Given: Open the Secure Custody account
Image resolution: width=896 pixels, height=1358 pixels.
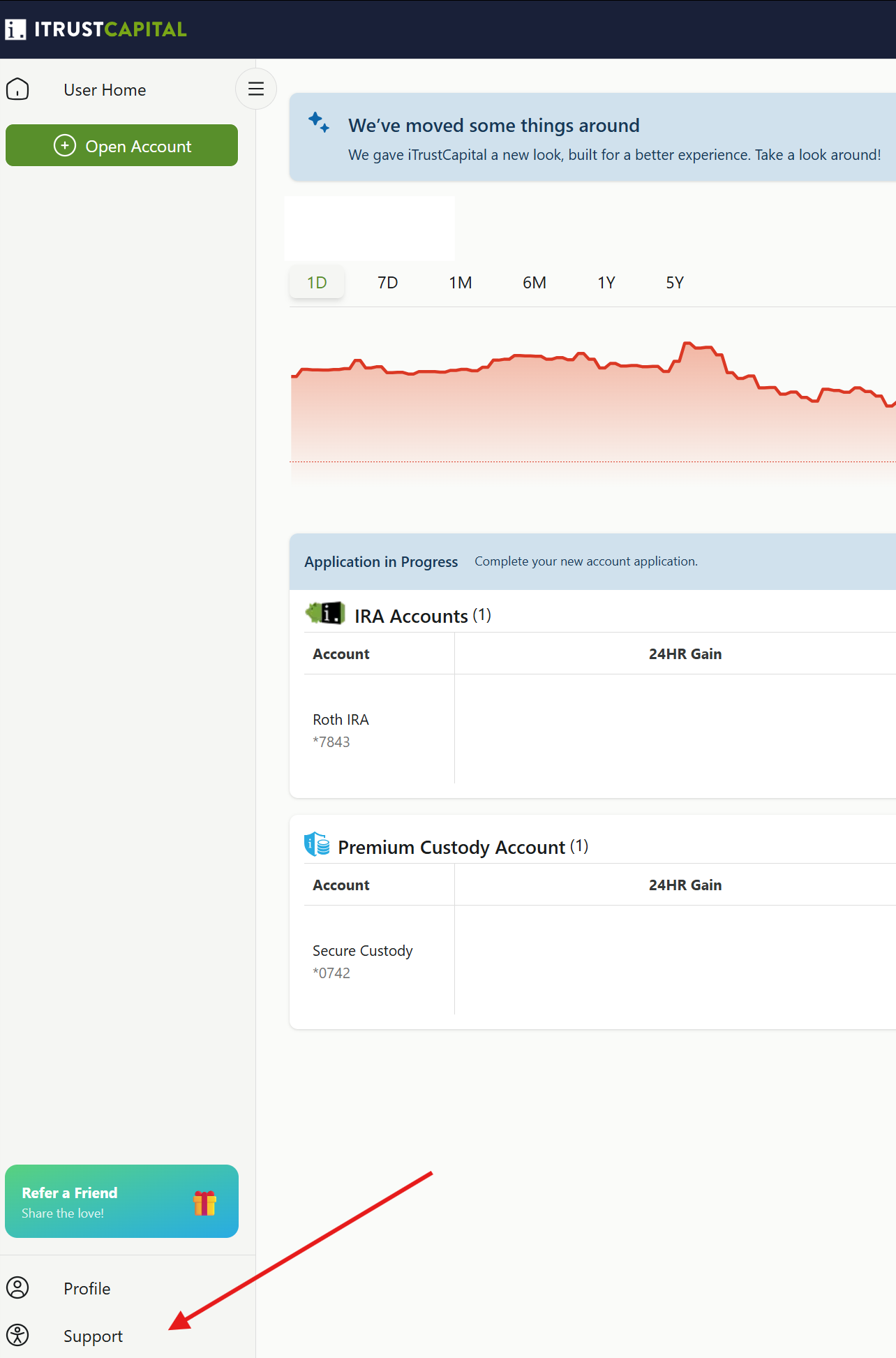Looking at the screenshot, I should 363,951.
